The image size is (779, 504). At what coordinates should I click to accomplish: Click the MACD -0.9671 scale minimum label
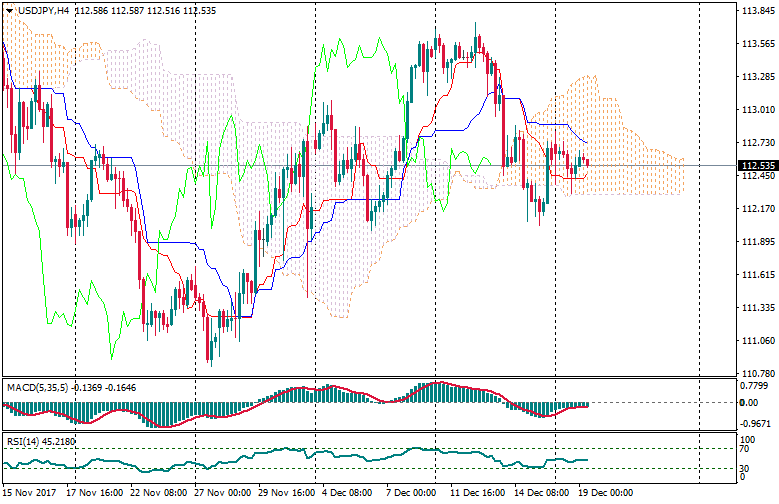click(x=755, y=423)
